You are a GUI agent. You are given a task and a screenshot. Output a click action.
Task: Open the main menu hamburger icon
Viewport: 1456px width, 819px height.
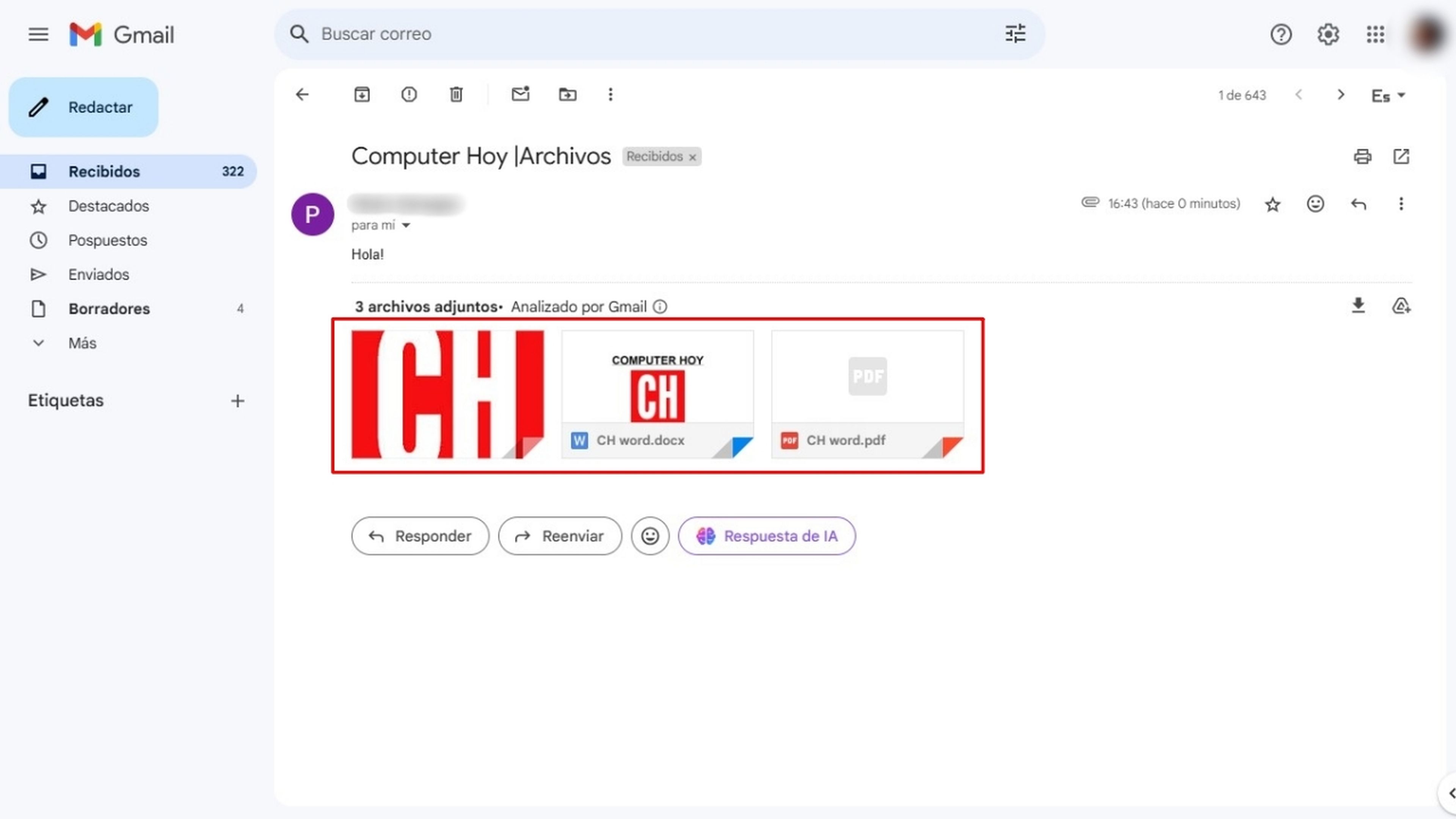[38, 35]
